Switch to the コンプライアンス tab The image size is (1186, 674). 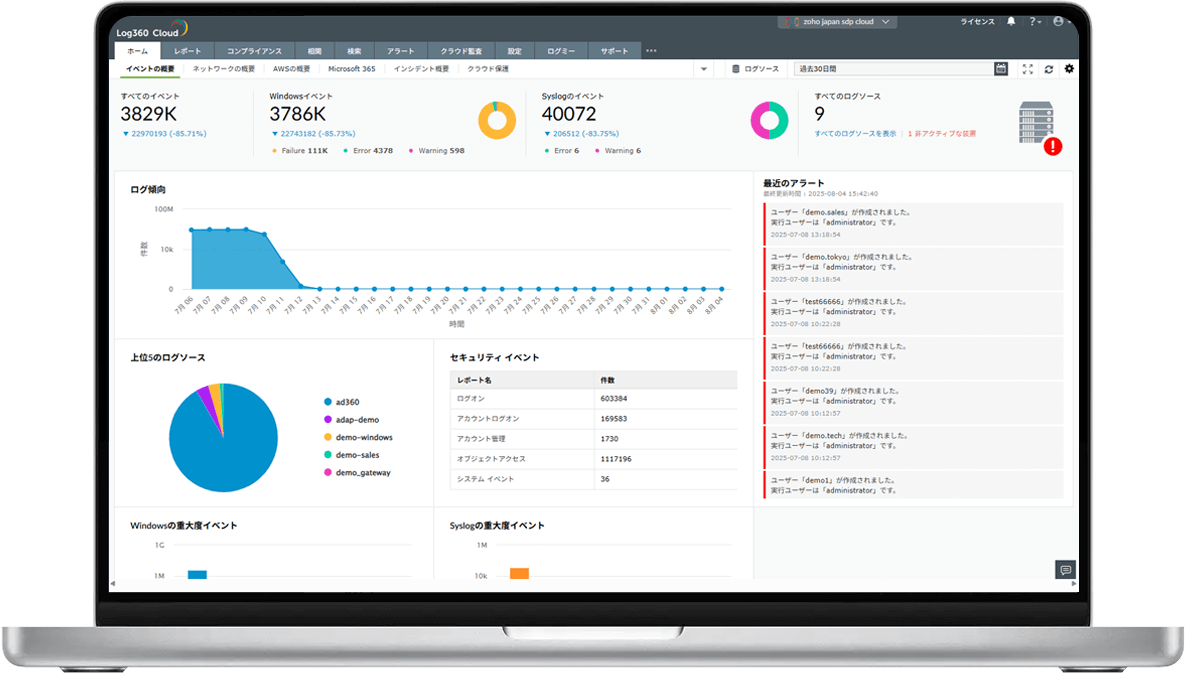[x=254, y=50]
